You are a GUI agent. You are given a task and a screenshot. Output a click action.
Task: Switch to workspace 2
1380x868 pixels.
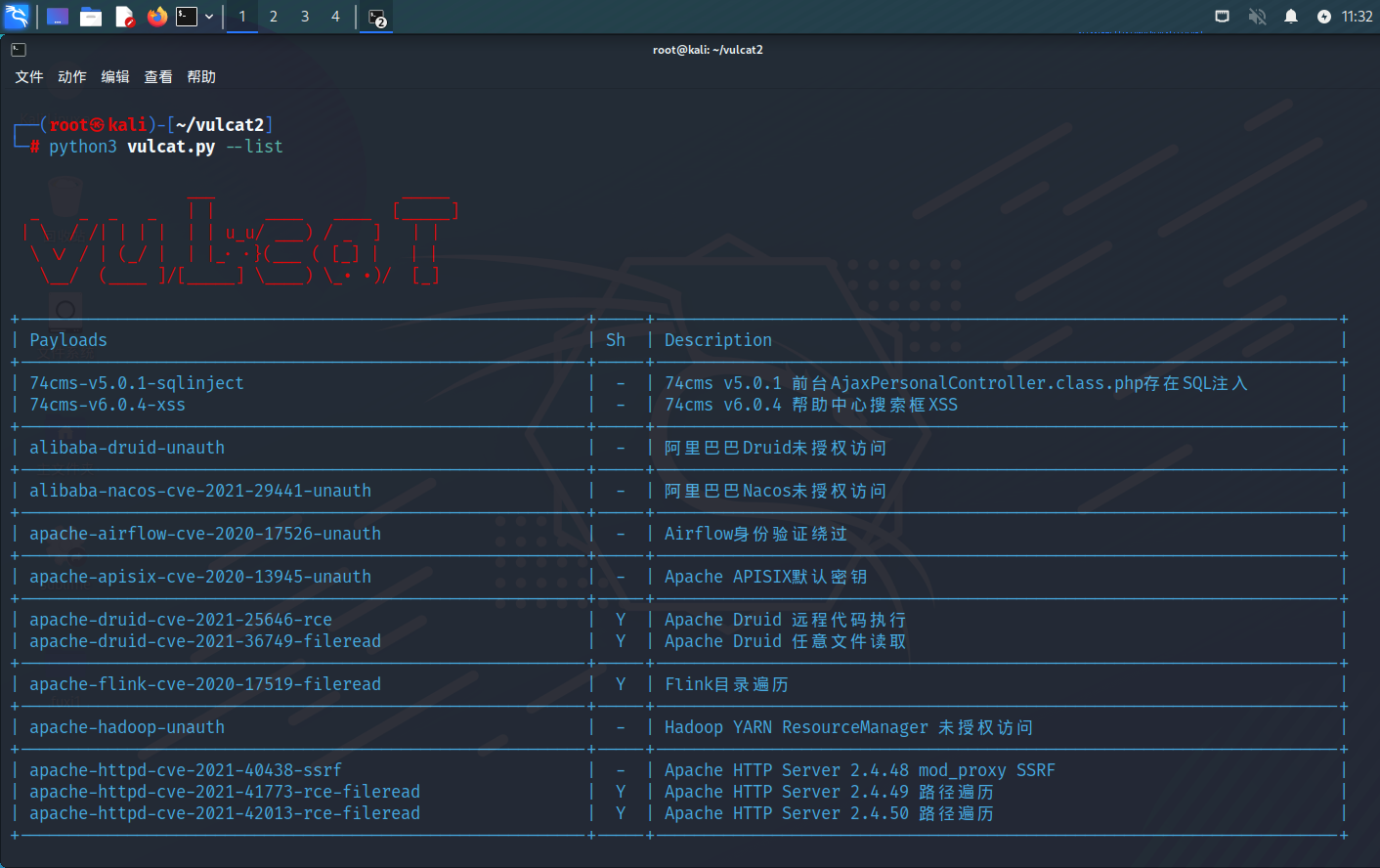pyautogui.click(x=274, y=17)
